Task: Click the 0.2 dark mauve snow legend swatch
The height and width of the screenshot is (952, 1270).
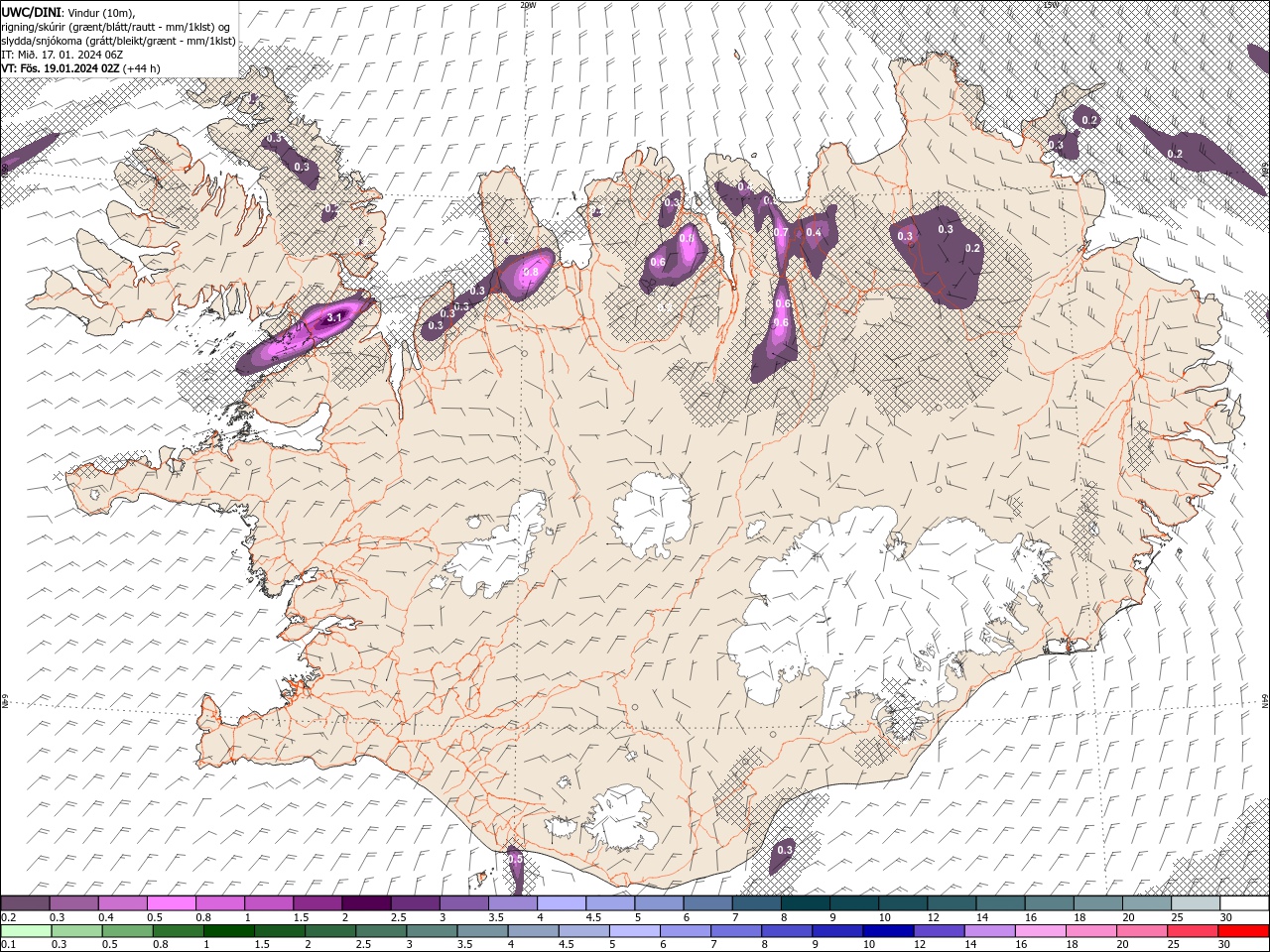Action: [x=25, y=903]
